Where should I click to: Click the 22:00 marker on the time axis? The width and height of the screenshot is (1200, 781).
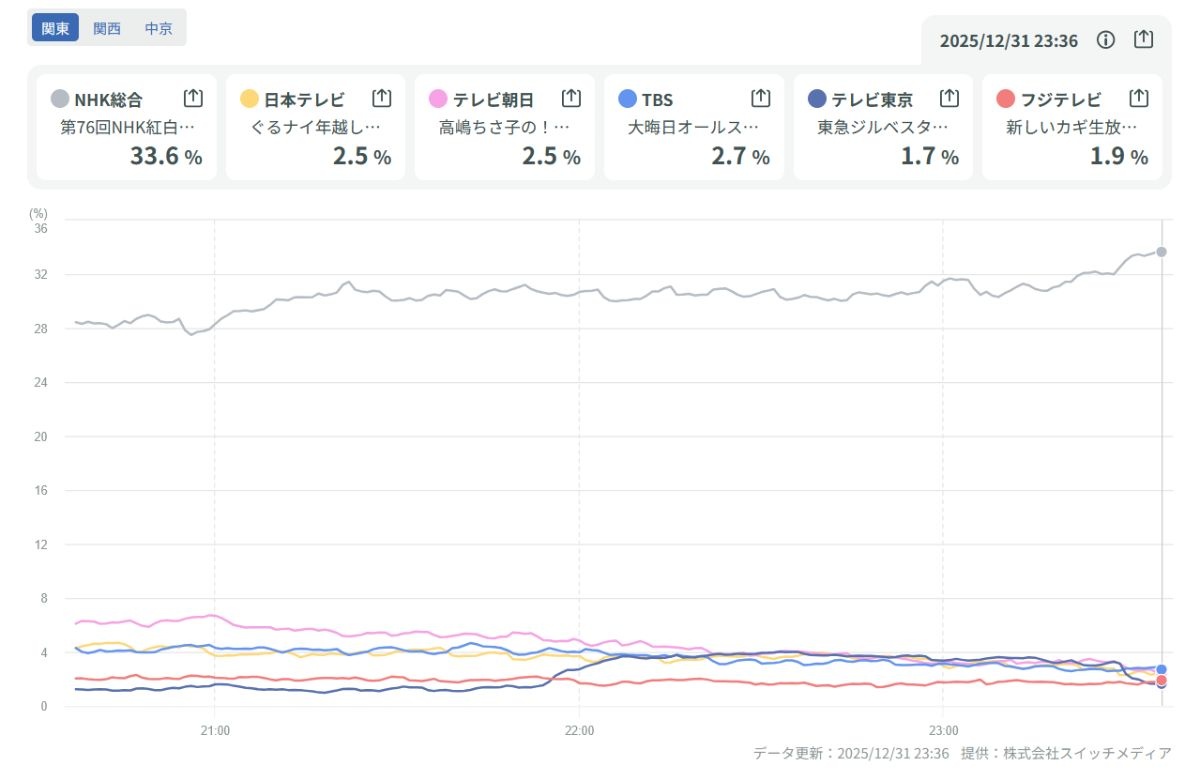579,730
